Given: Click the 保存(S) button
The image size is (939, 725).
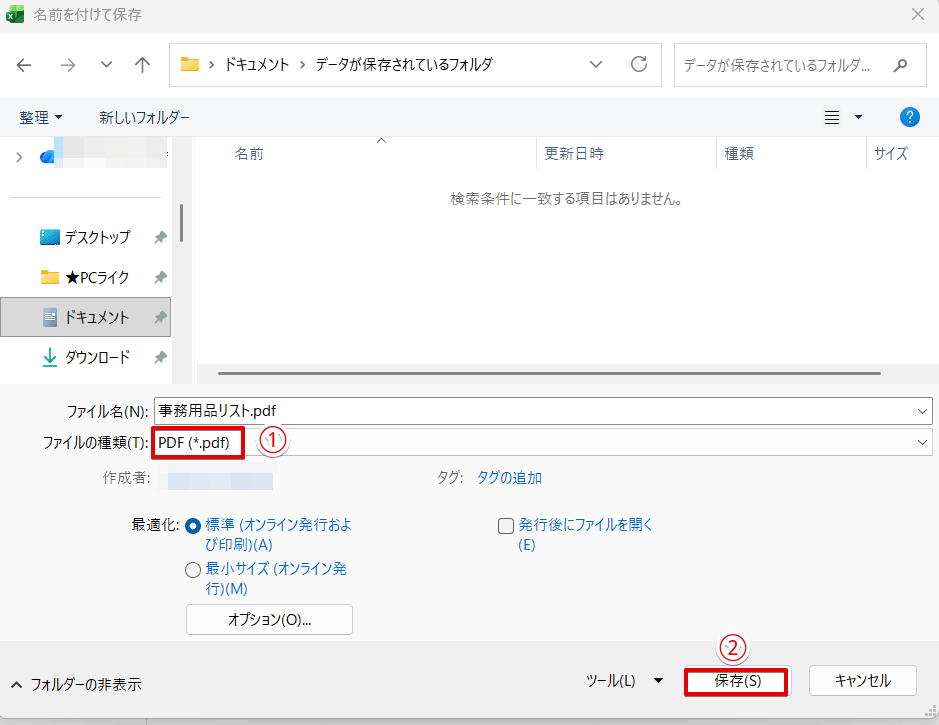Looking at the screenshot, I should pyautogui.click(x=736, y=680).
